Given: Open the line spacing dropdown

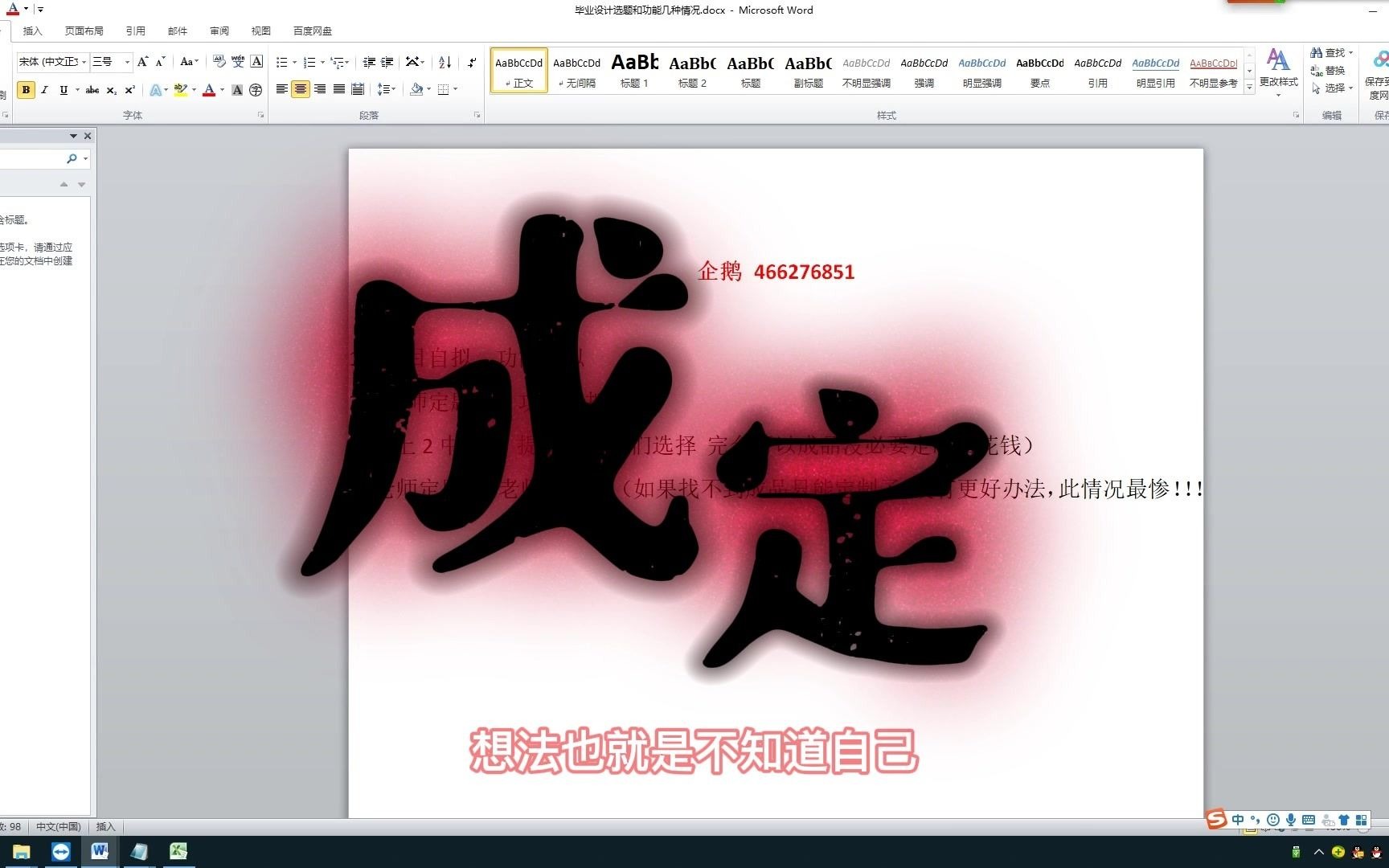Looking at the screenshot, I should [x=387, y=89].
